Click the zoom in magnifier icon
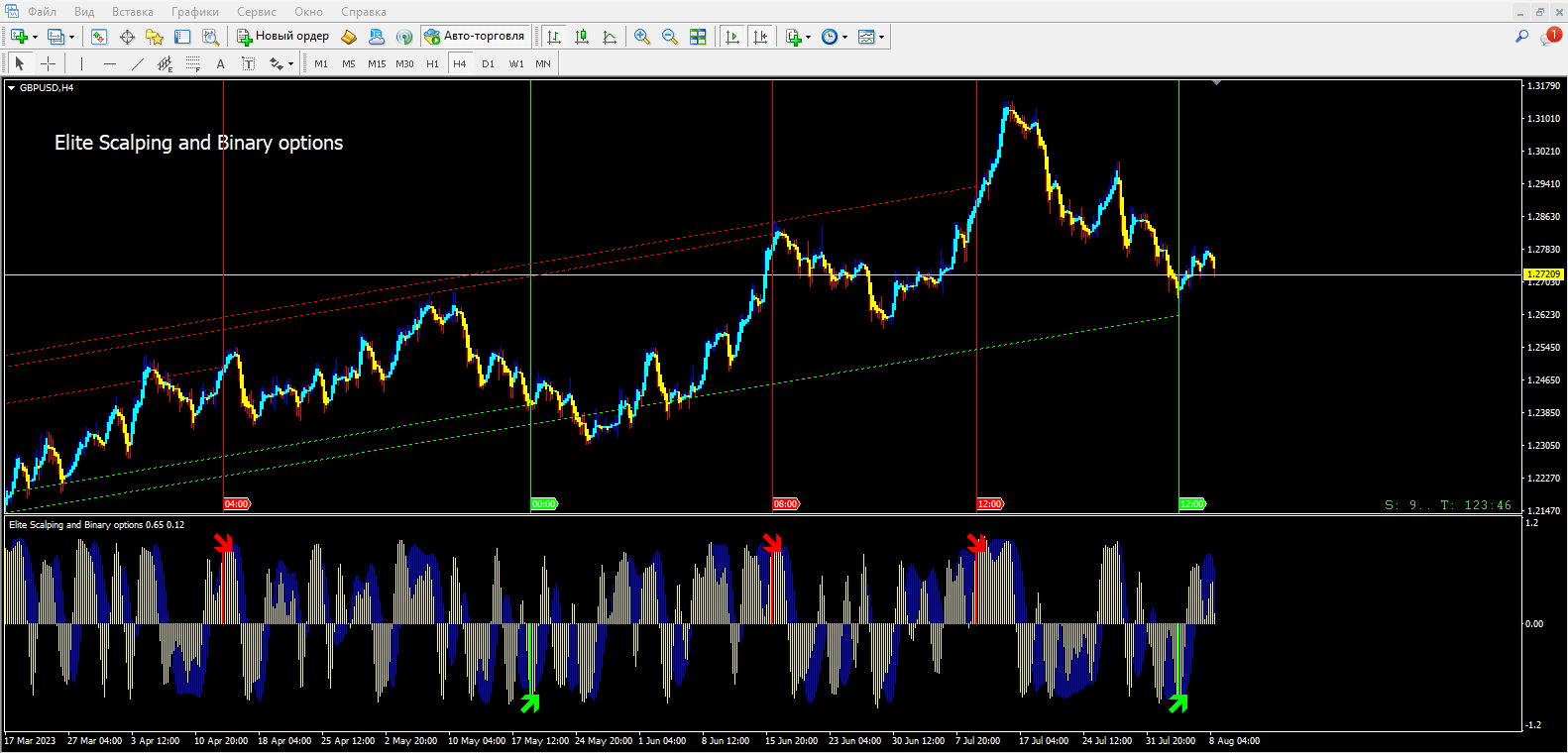The image size is (1568, 754). [x=642, y=37]
